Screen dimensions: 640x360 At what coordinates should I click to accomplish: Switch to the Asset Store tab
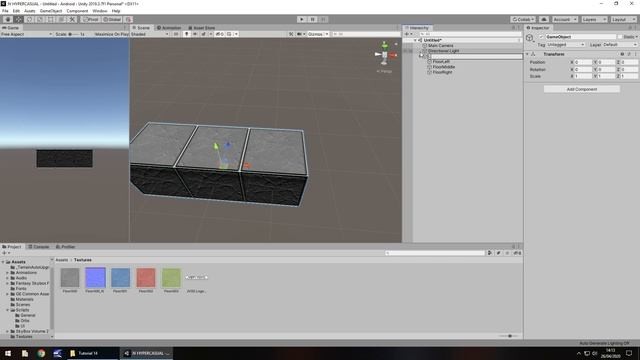click(x=202, y=28)
